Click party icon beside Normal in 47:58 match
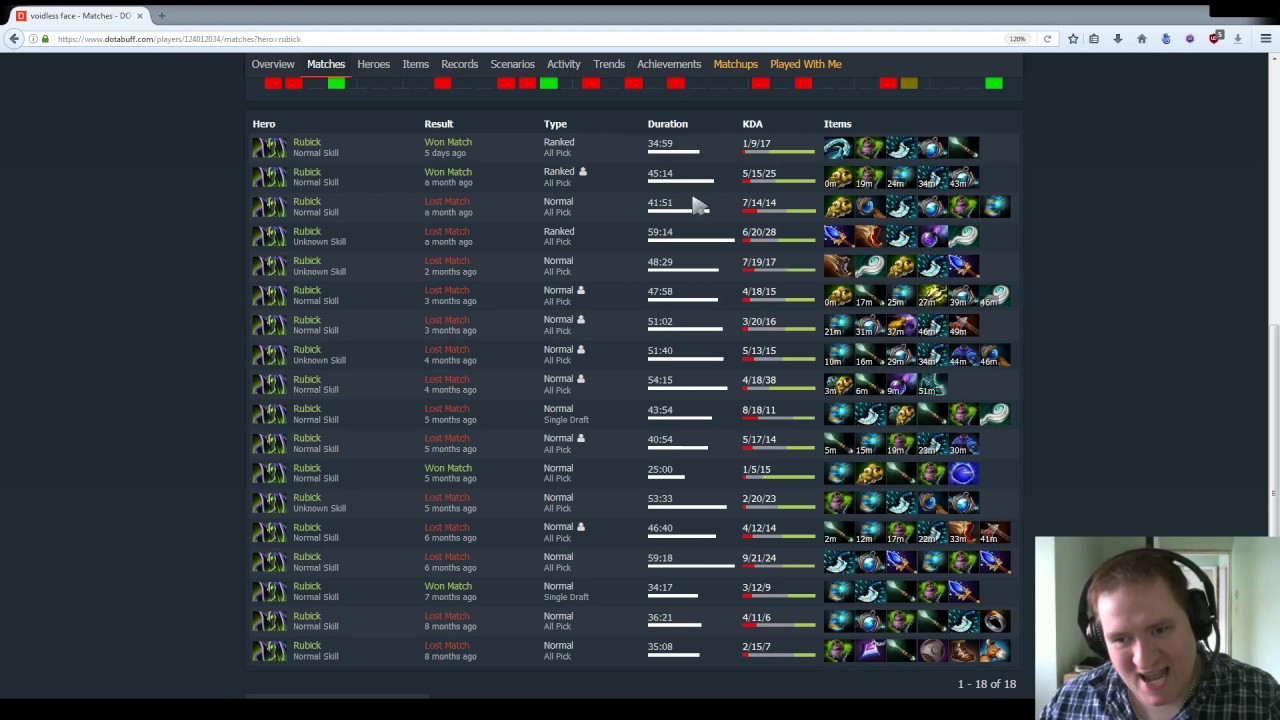The width and height of the screenshot is (1280, 720). [x=581, y=290]
